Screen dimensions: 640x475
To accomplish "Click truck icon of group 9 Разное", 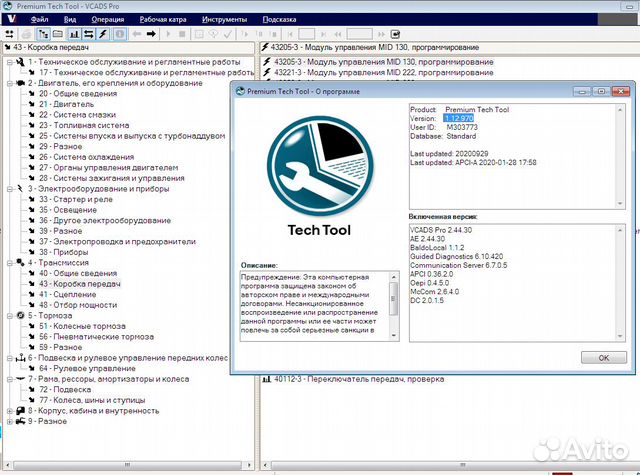I will point(20,422).
